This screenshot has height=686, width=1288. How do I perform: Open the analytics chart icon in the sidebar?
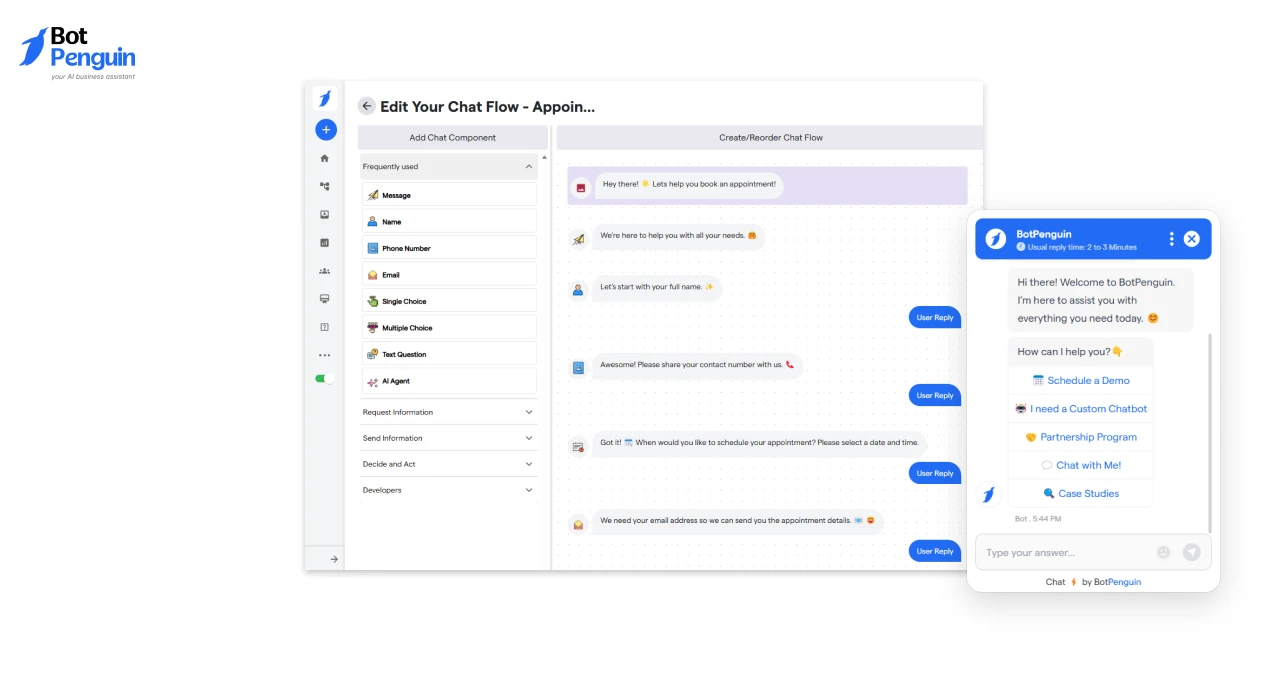(324, 242)
